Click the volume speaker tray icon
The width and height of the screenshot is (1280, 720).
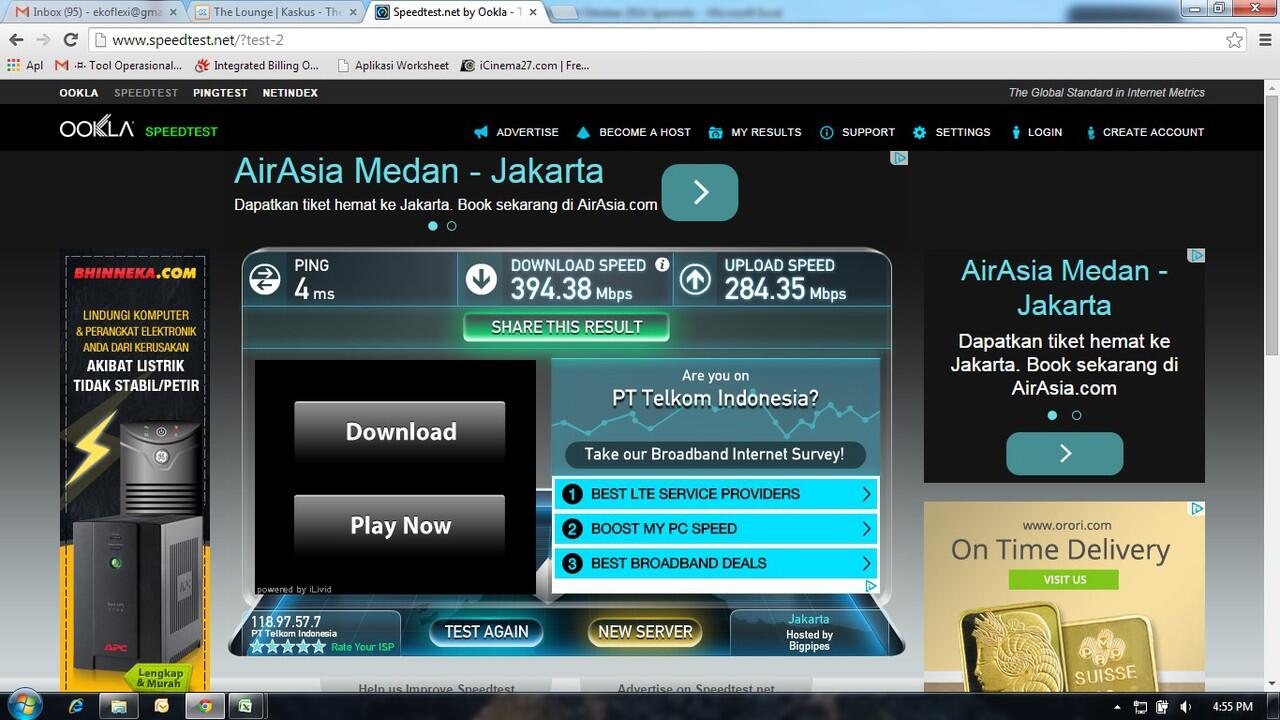coord(1186,707)
